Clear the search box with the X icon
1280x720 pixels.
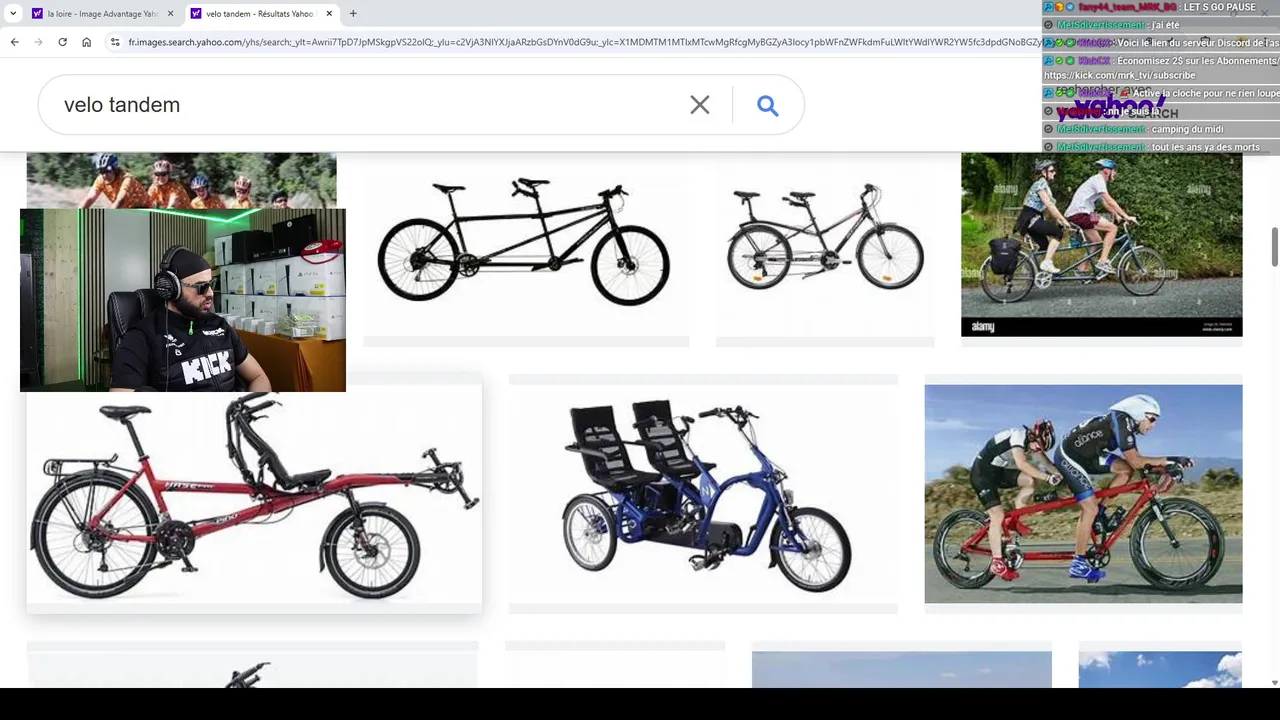(x=700, y=105)
